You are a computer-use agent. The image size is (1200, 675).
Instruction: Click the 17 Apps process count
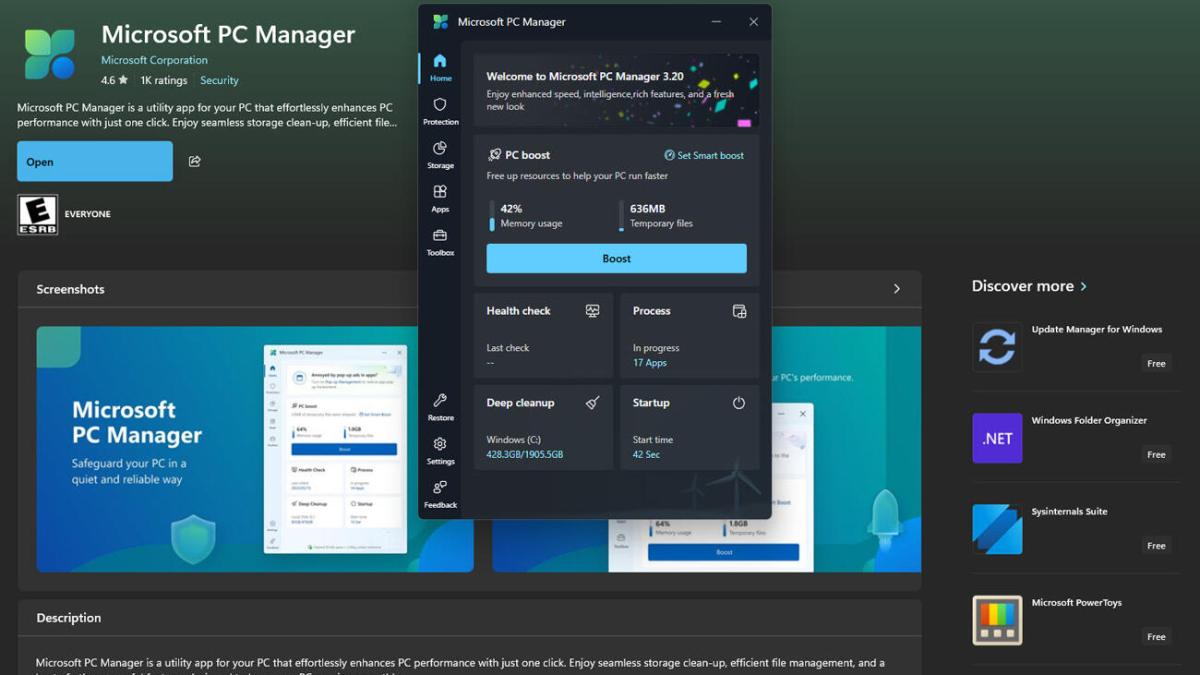pos(650,363)
